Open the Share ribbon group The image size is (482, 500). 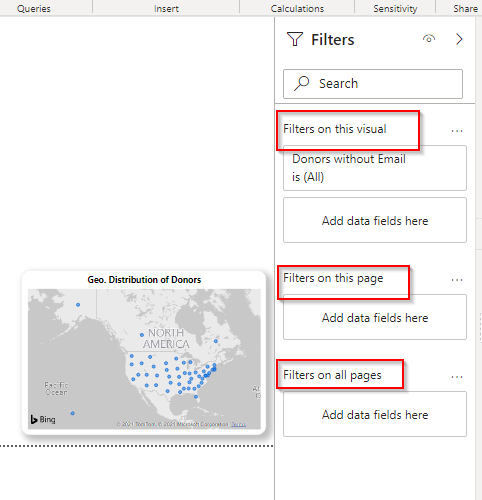click(x=465, y=9)
